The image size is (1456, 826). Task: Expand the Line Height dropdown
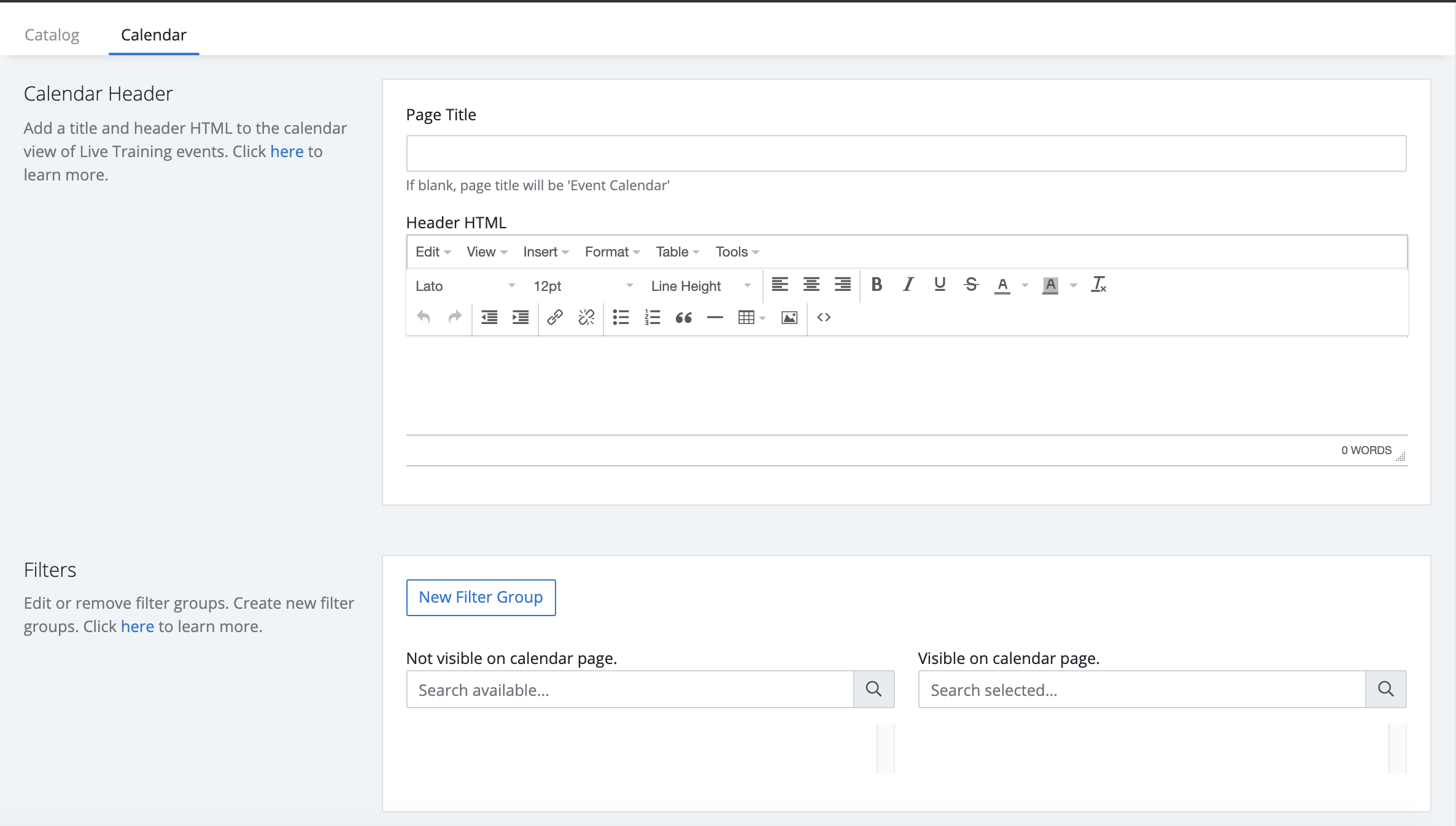coord(700,286)
